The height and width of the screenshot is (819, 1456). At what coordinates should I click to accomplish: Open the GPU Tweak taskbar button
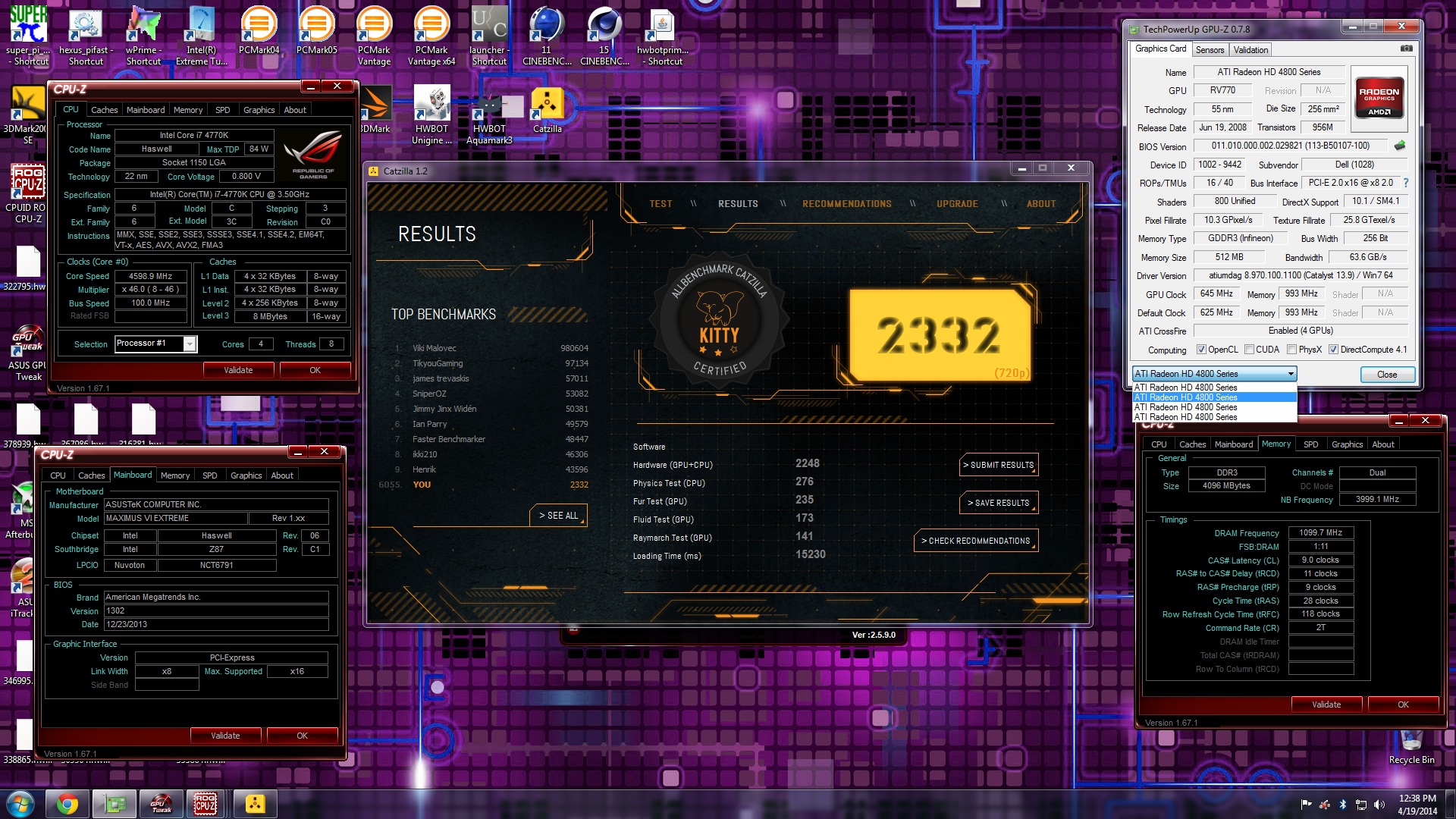[162, 804]
